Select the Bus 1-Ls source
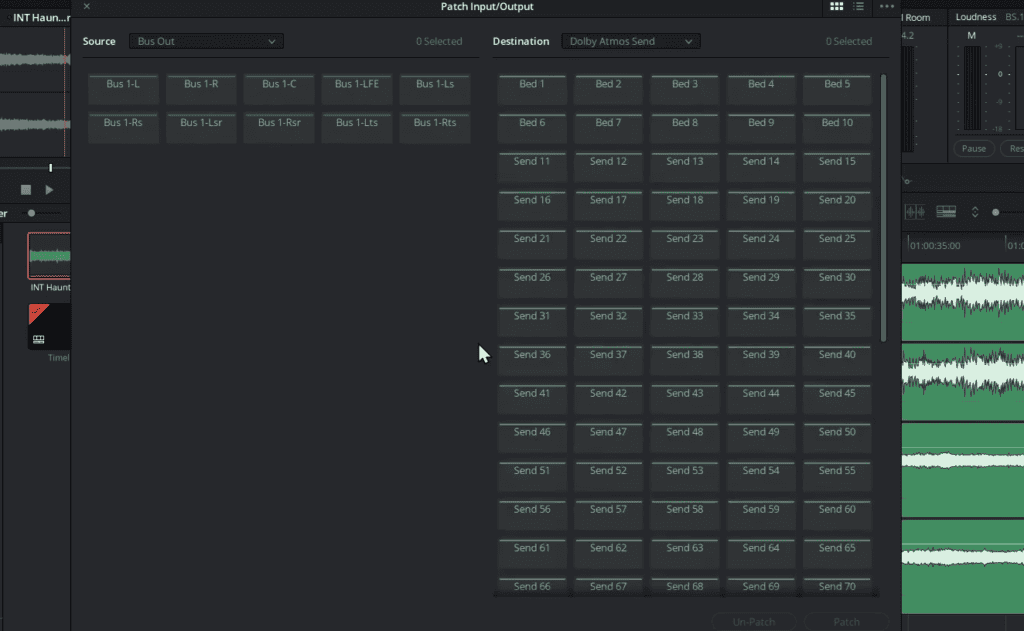 coord(435,89)
